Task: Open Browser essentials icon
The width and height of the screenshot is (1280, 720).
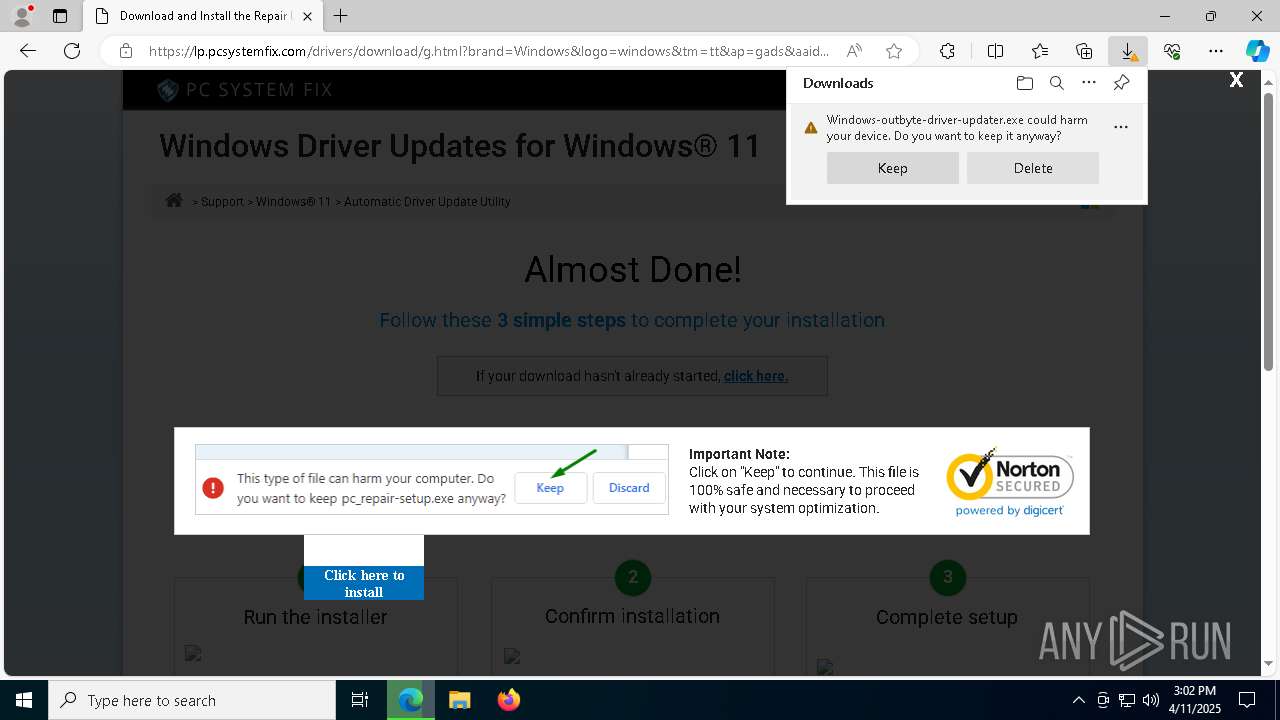Action: pos(1172,51)
